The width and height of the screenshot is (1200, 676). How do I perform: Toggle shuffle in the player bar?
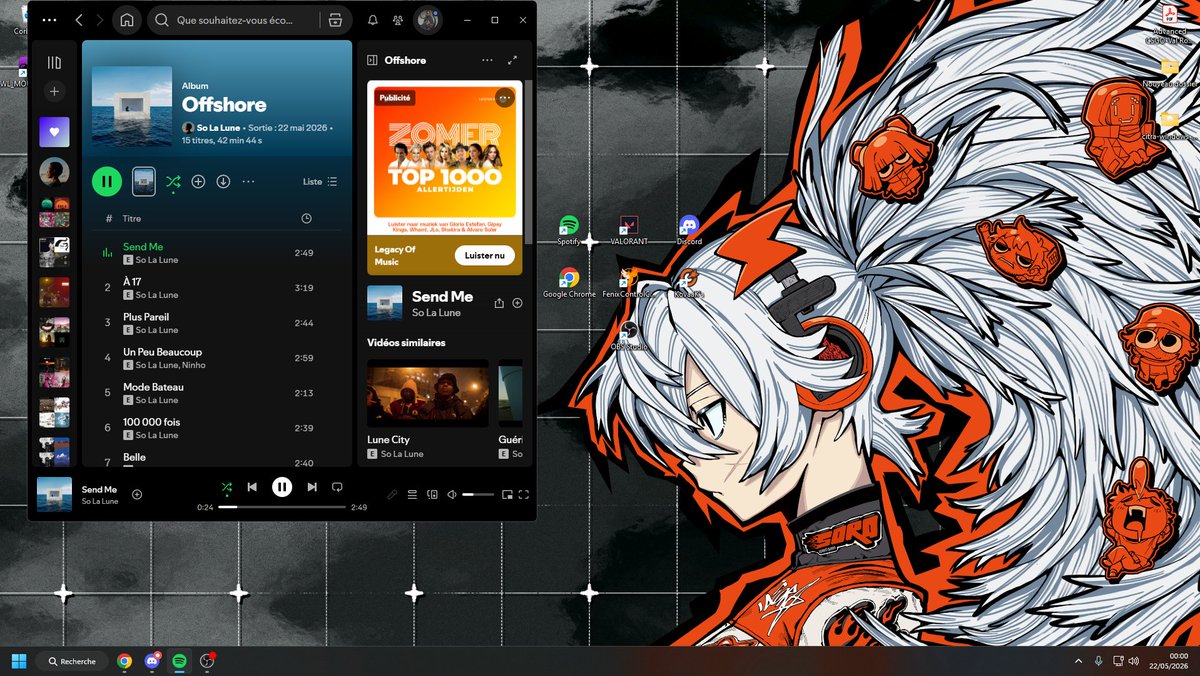(227, 487)
